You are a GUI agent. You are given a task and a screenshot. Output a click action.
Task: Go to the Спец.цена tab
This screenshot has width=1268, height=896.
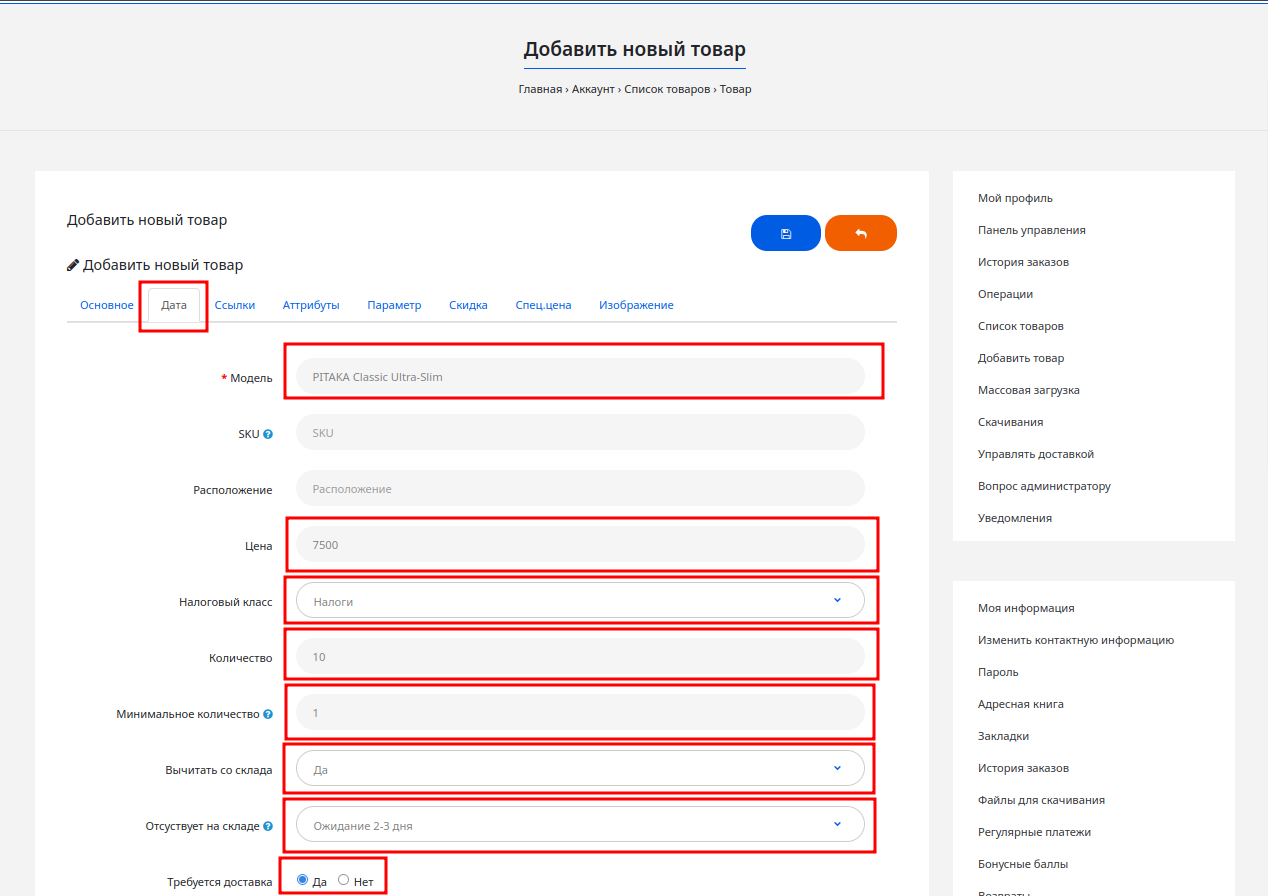point(543,305)
